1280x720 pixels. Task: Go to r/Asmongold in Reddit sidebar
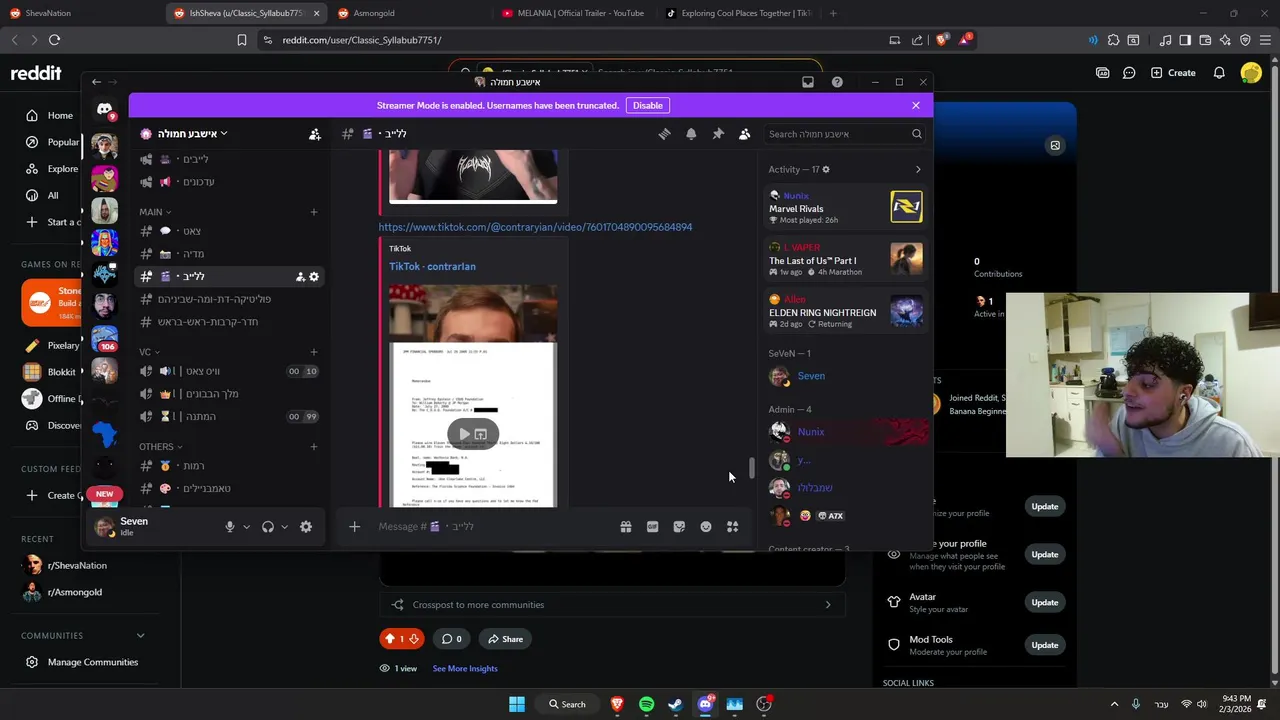pyautogui.click(x=76, y=592)
